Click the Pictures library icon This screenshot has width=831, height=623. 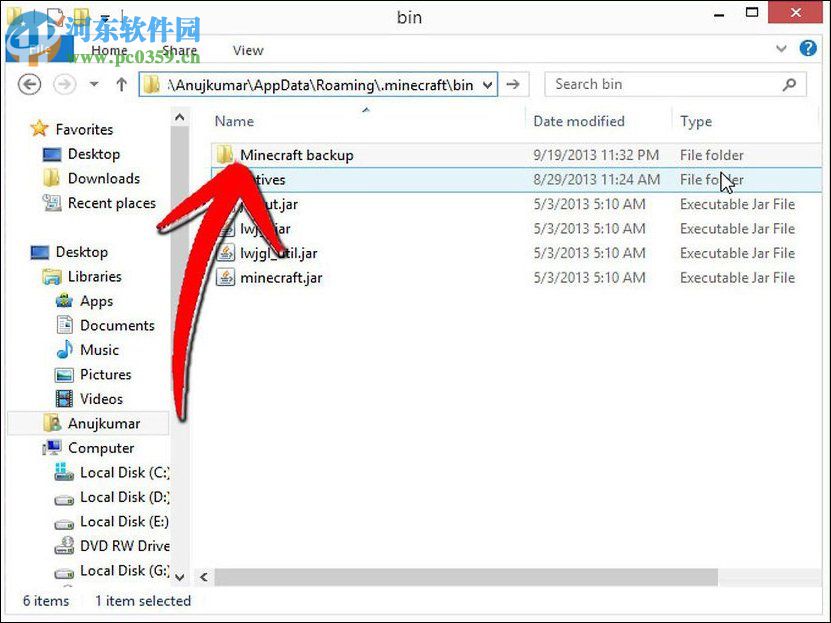(64, 375)
